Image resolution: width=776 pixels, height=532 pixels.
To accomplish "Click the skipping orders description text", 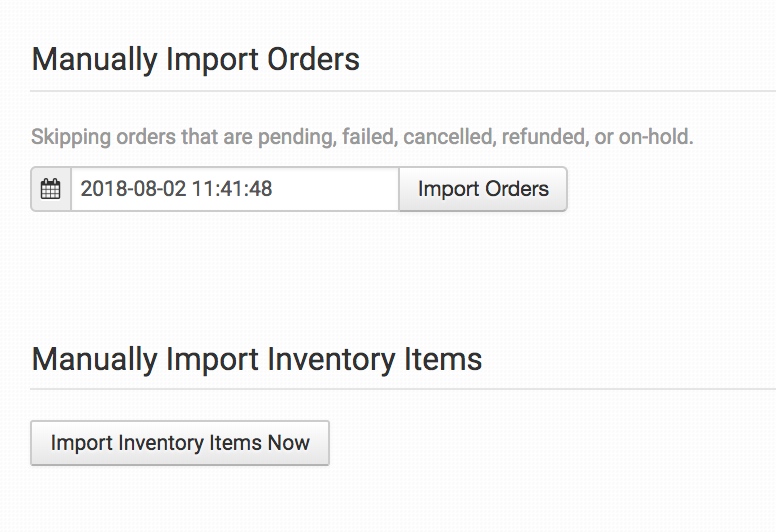I will (362, 137).
